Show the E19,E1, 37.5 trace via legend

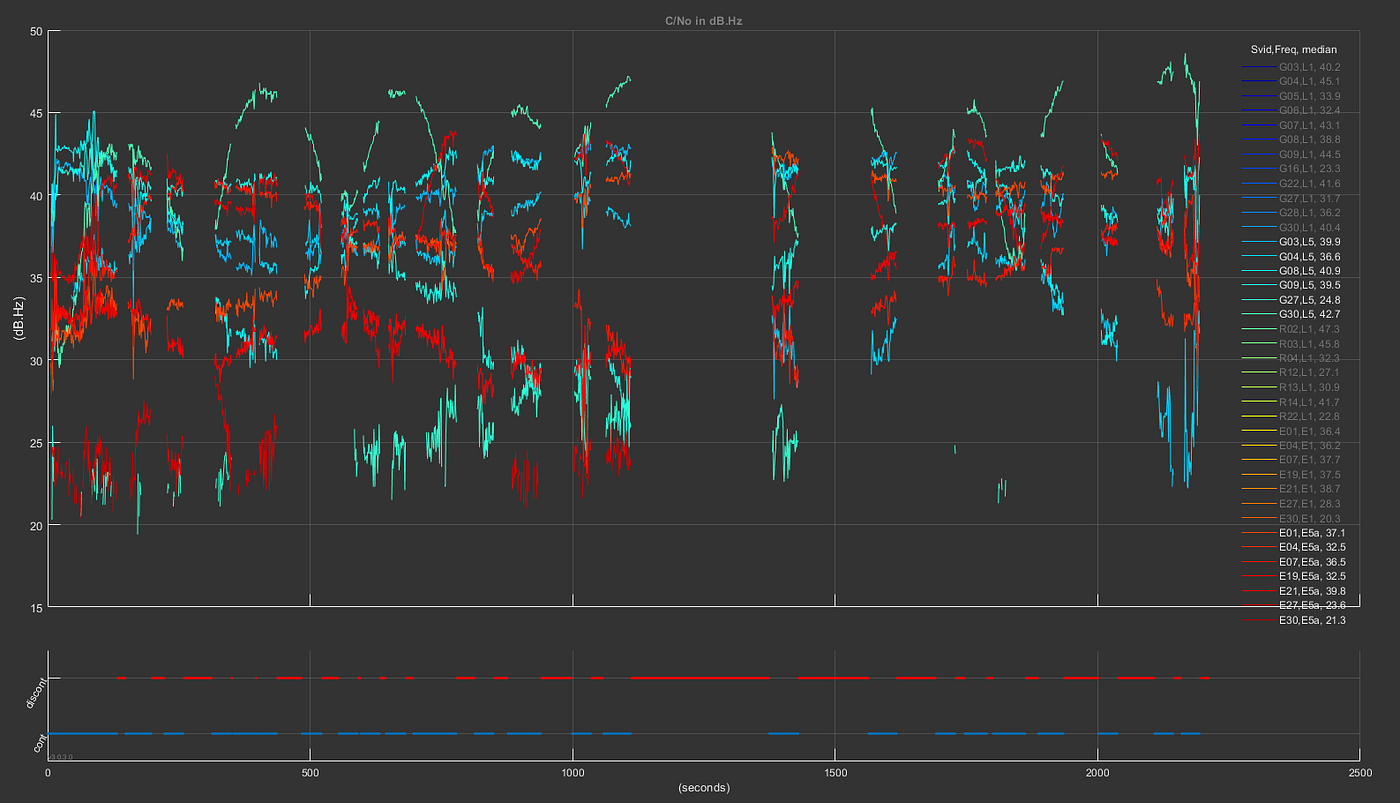[x=1312, y=475]
